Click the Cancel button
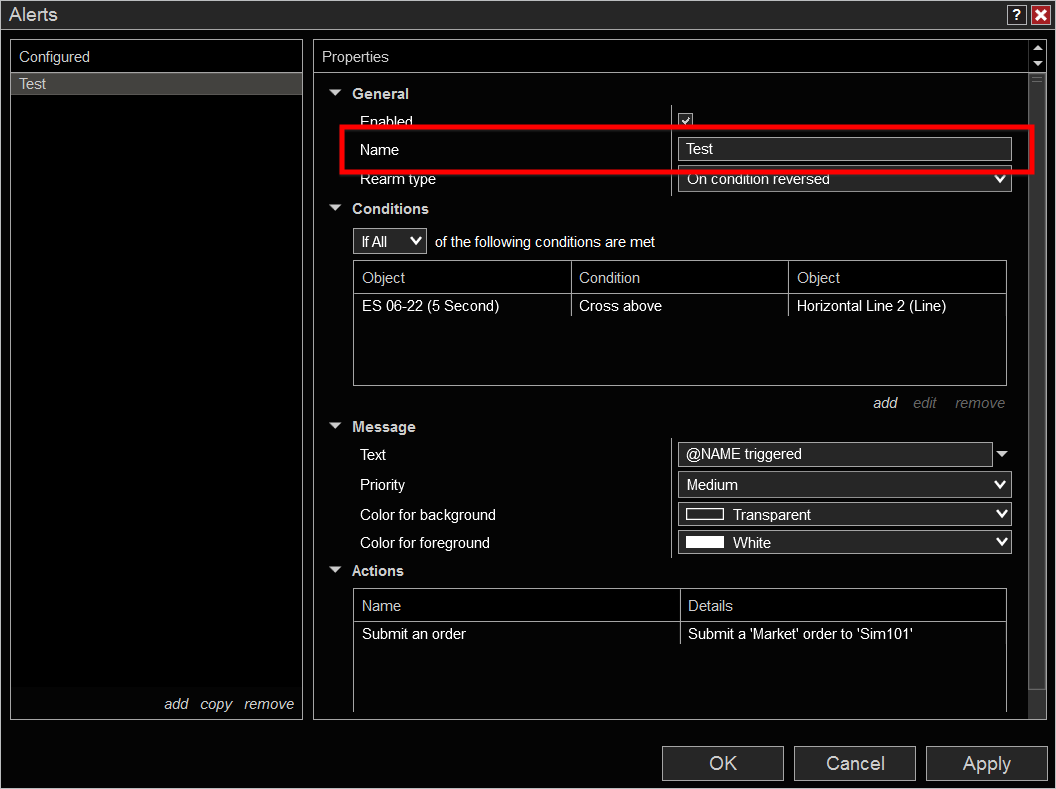Viewport: 1056px width, 789px height. [855, 763]
